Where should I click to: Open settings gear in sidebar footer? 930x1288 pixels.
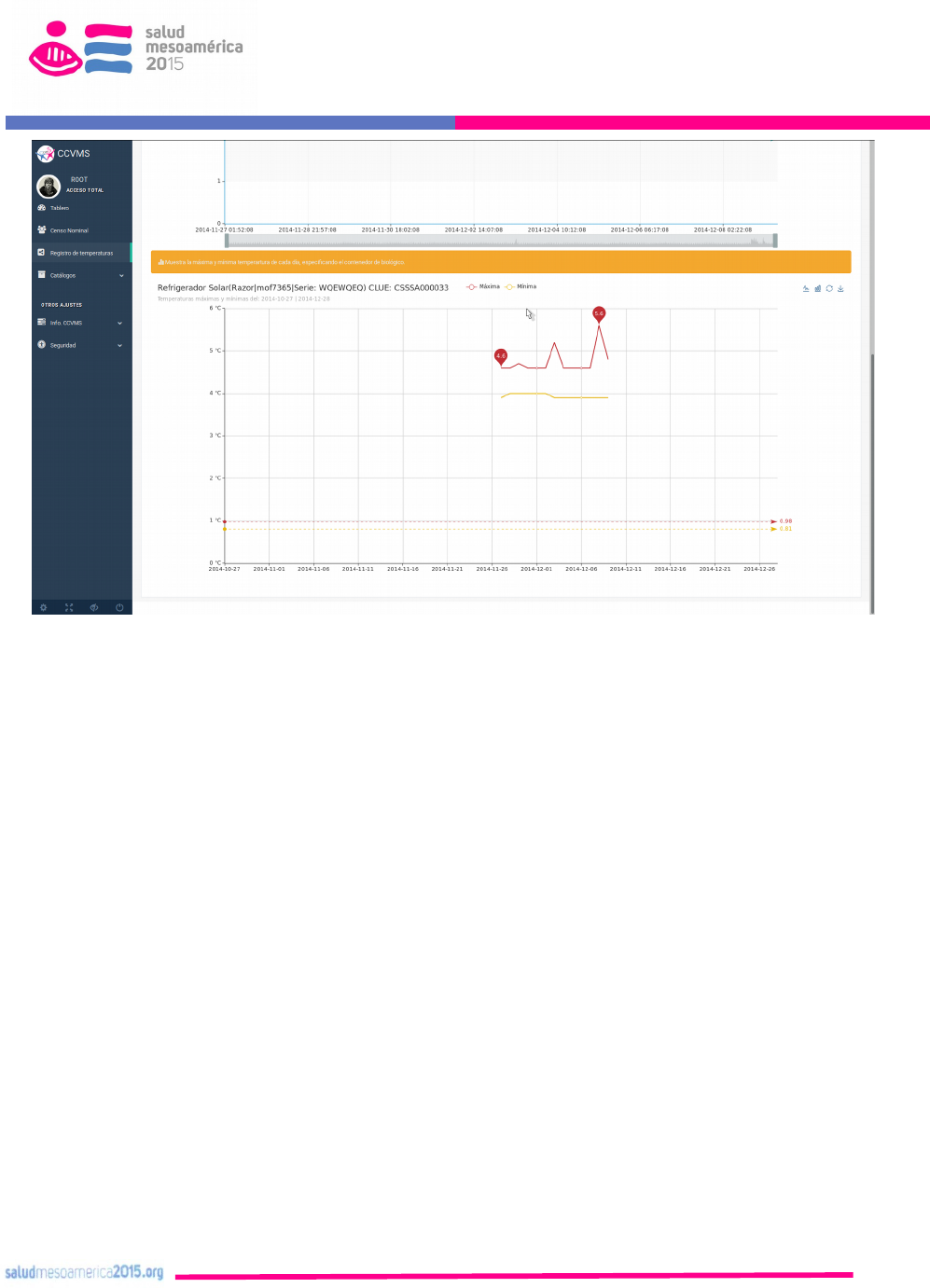(x=43, y=607)
